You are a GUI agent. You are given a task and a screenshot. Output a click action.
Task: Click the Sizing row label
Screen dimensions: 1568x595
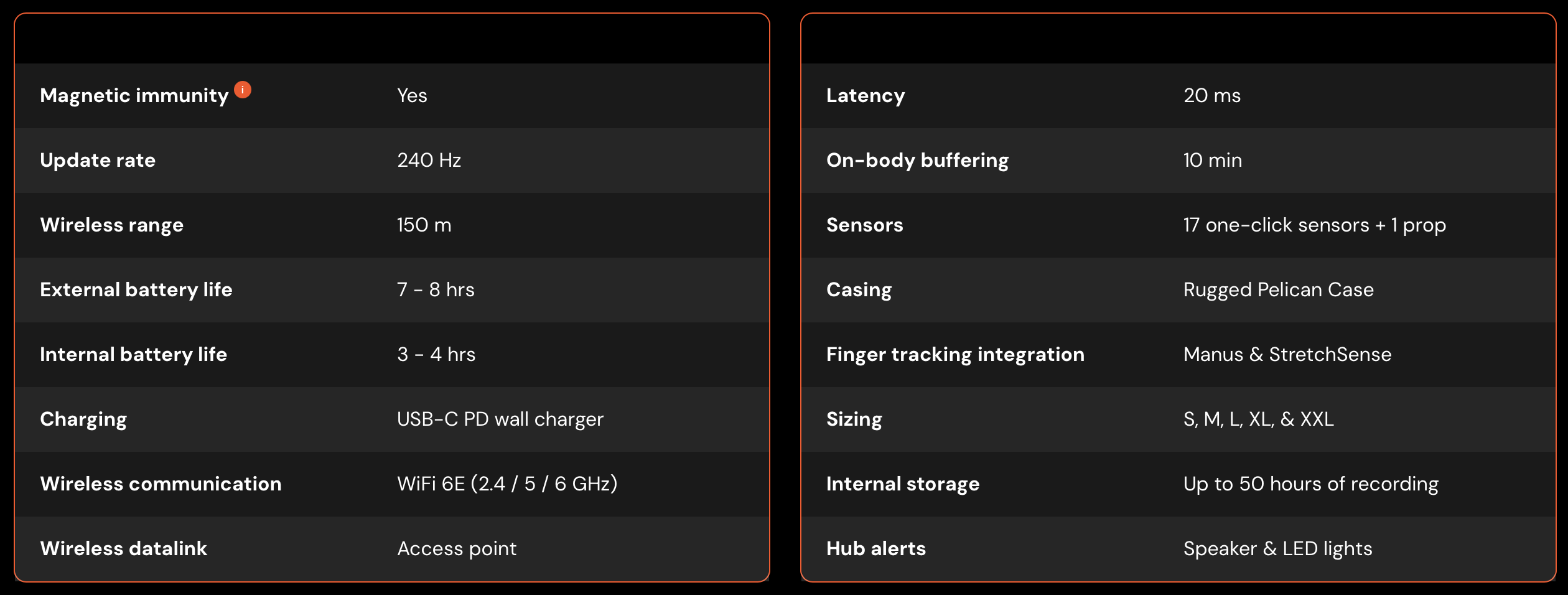[x=854, y=419]
